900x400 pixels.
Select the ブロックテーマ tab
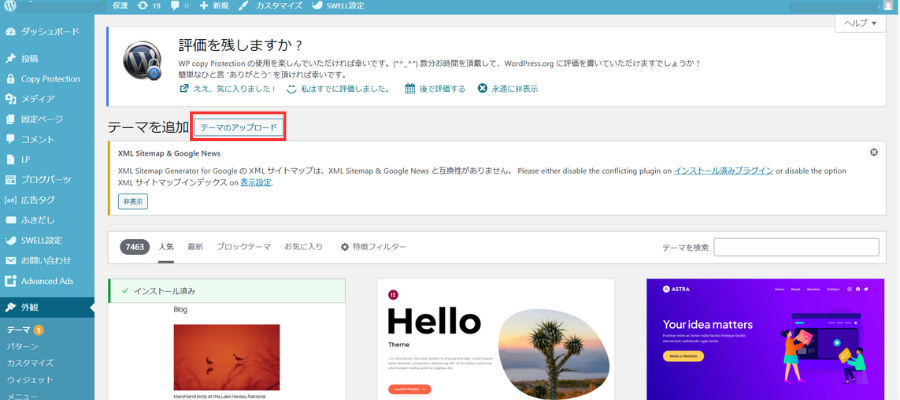click(x=243, y=247)
